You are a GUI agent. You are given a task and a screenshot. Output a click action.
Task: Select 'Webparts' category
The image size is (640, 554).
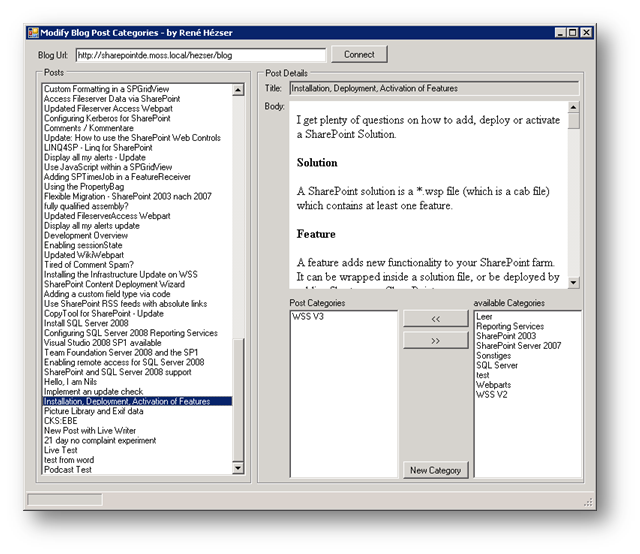tap(493, 385)
